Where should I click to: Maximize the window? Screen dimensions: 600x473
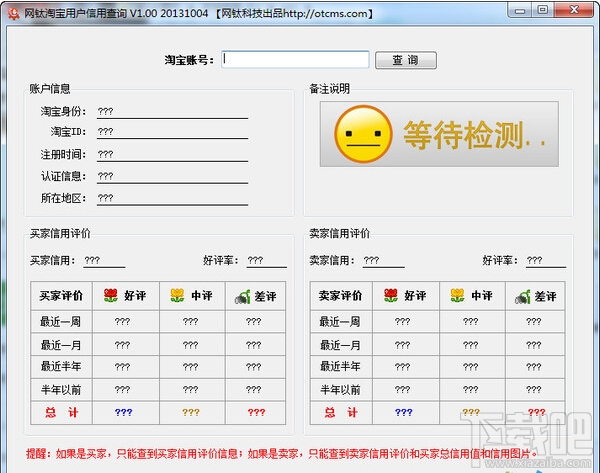point(542,10)
